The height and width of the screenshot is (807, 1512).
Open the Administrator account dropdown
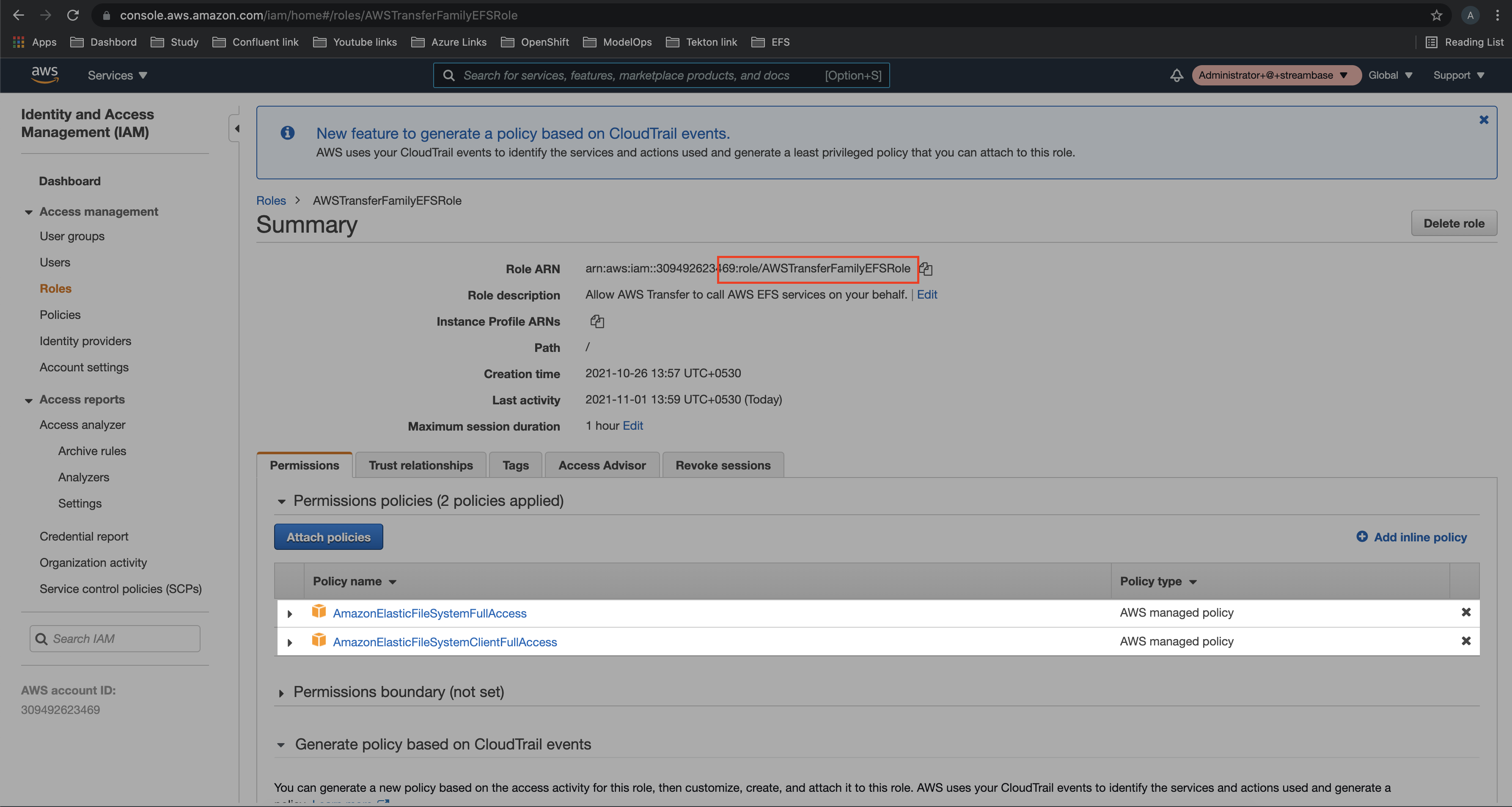click(1276, 75)
